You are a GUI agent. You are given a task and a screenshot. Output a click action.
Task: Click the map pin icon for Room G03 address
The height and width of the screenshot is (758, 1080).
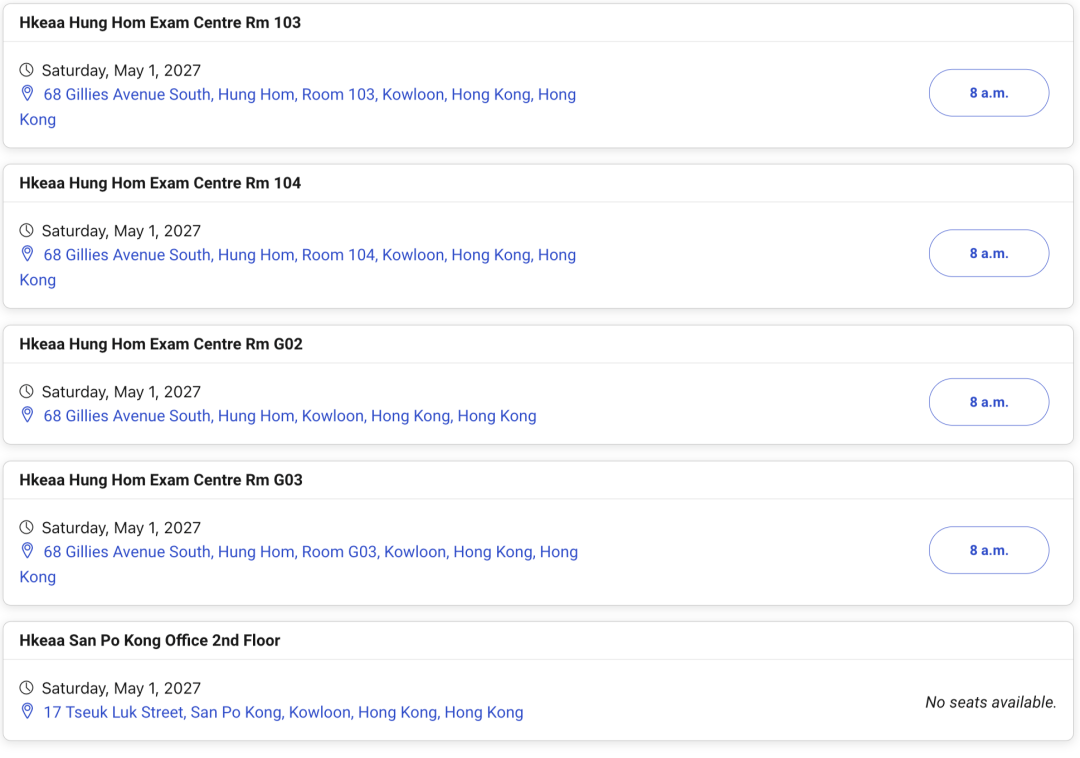[27, 550]
